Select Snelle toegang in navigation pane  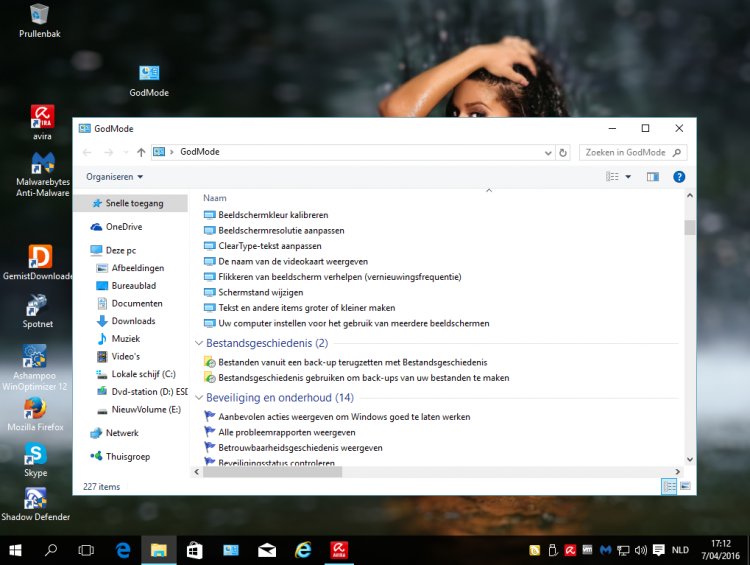(133, 203)
